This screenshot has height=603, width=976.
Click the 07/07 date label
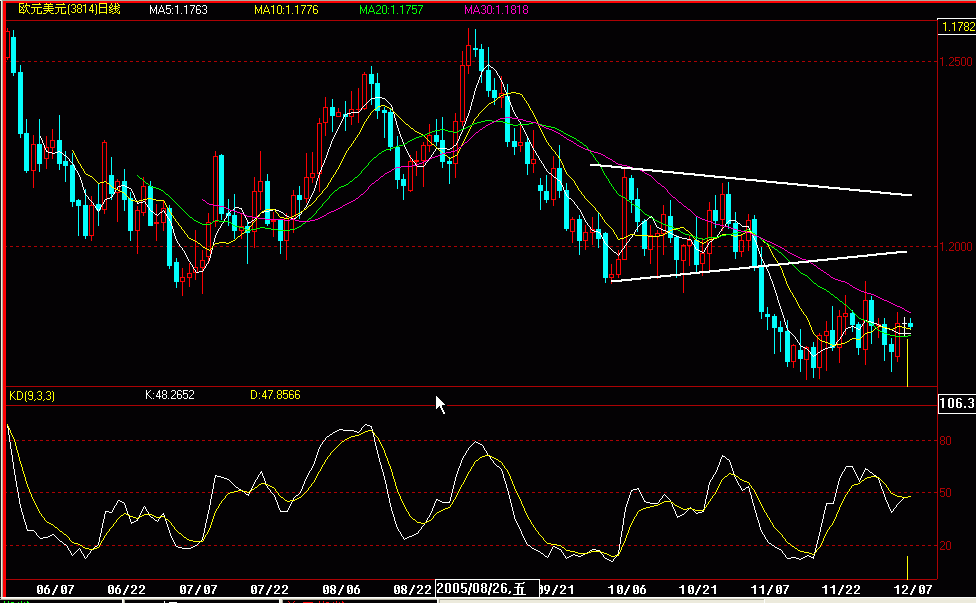198,589
